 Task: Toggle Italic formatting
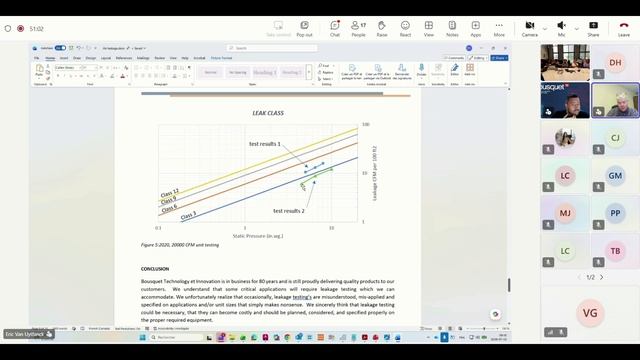pyautogui.click(x=64, y=76)
